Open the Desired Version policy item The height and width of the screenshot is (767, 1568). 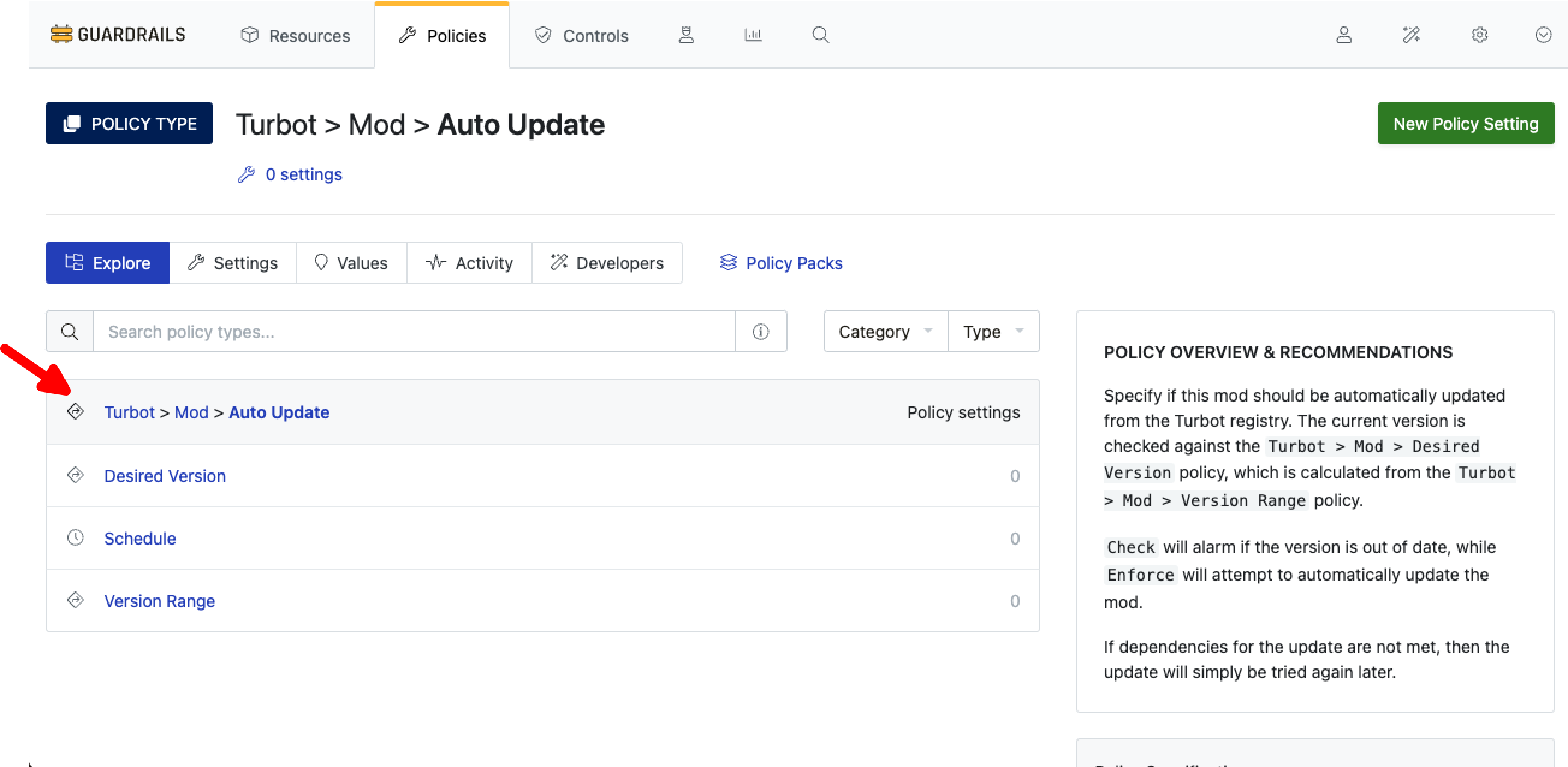pyautogui.click(x=164, y=476)
